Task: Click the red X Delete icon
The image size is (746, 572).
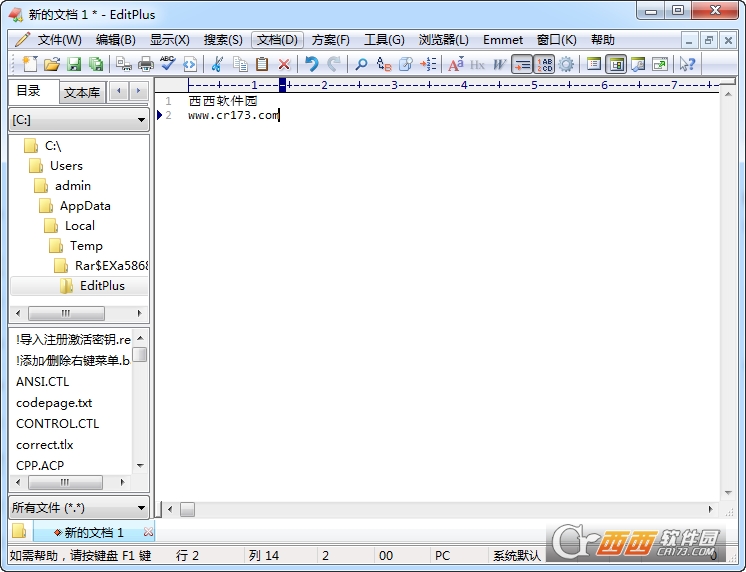Action: tap(284, 64)
